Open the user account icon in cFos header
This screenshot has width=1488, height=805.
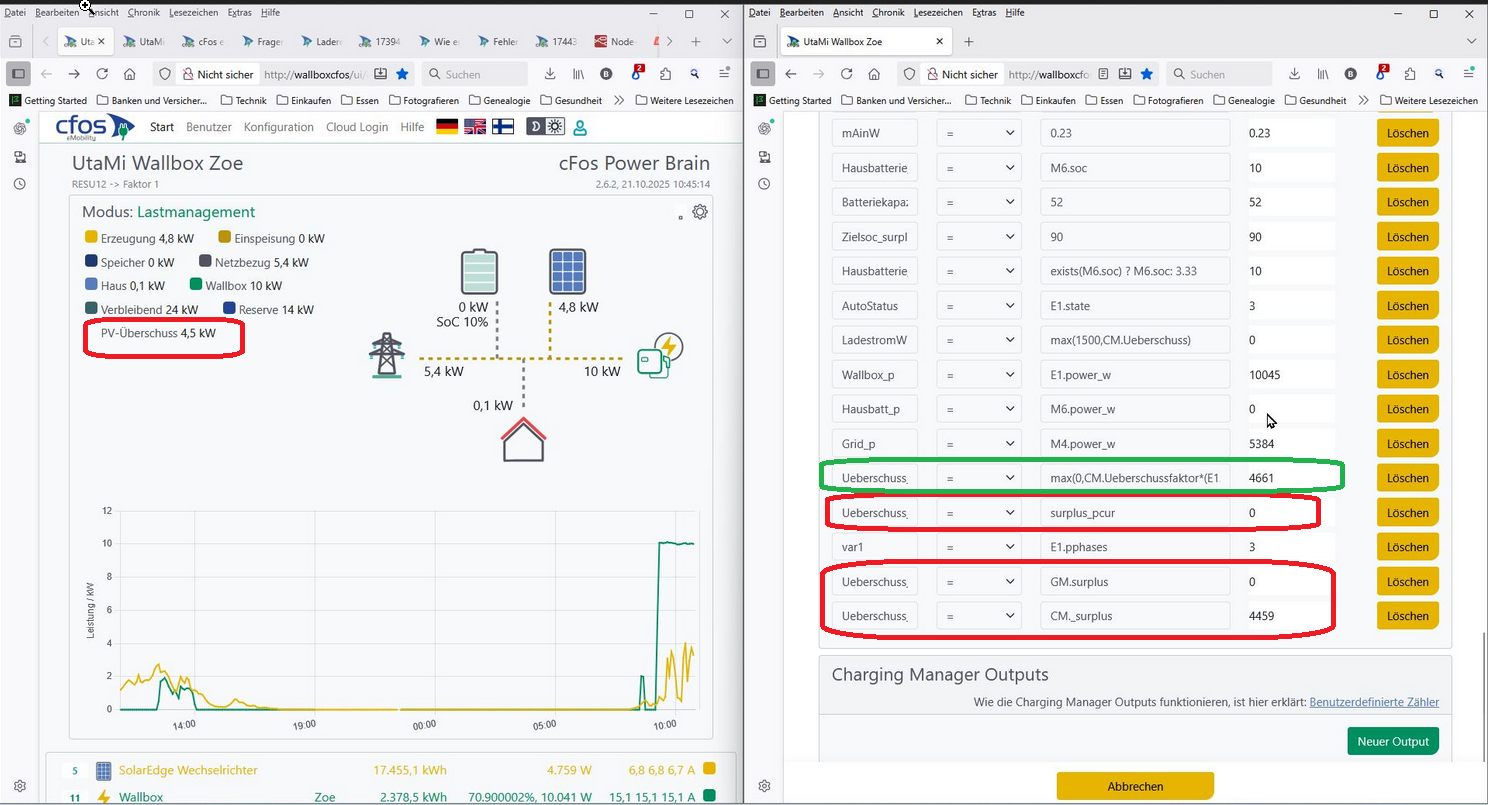(579, 127)
